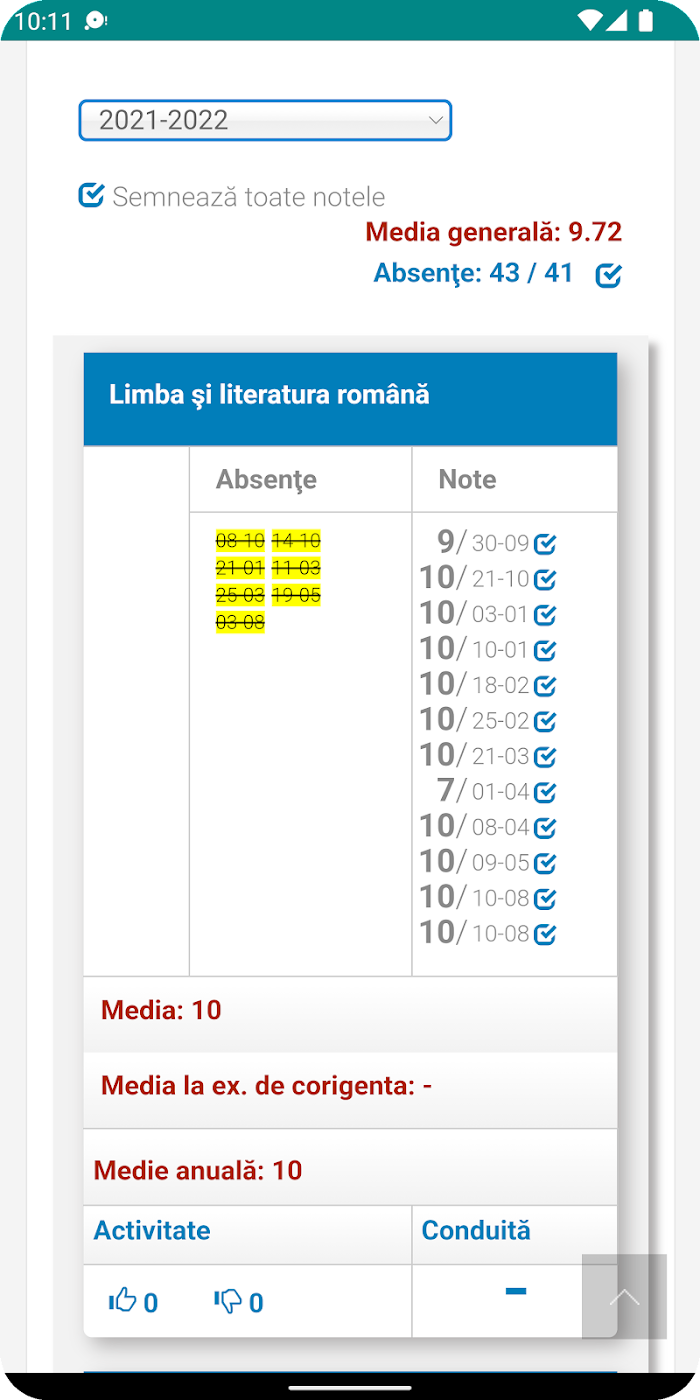Check Semnează toate notele checkbox
Screen dimensions: 700x1400
click(91, 195)
